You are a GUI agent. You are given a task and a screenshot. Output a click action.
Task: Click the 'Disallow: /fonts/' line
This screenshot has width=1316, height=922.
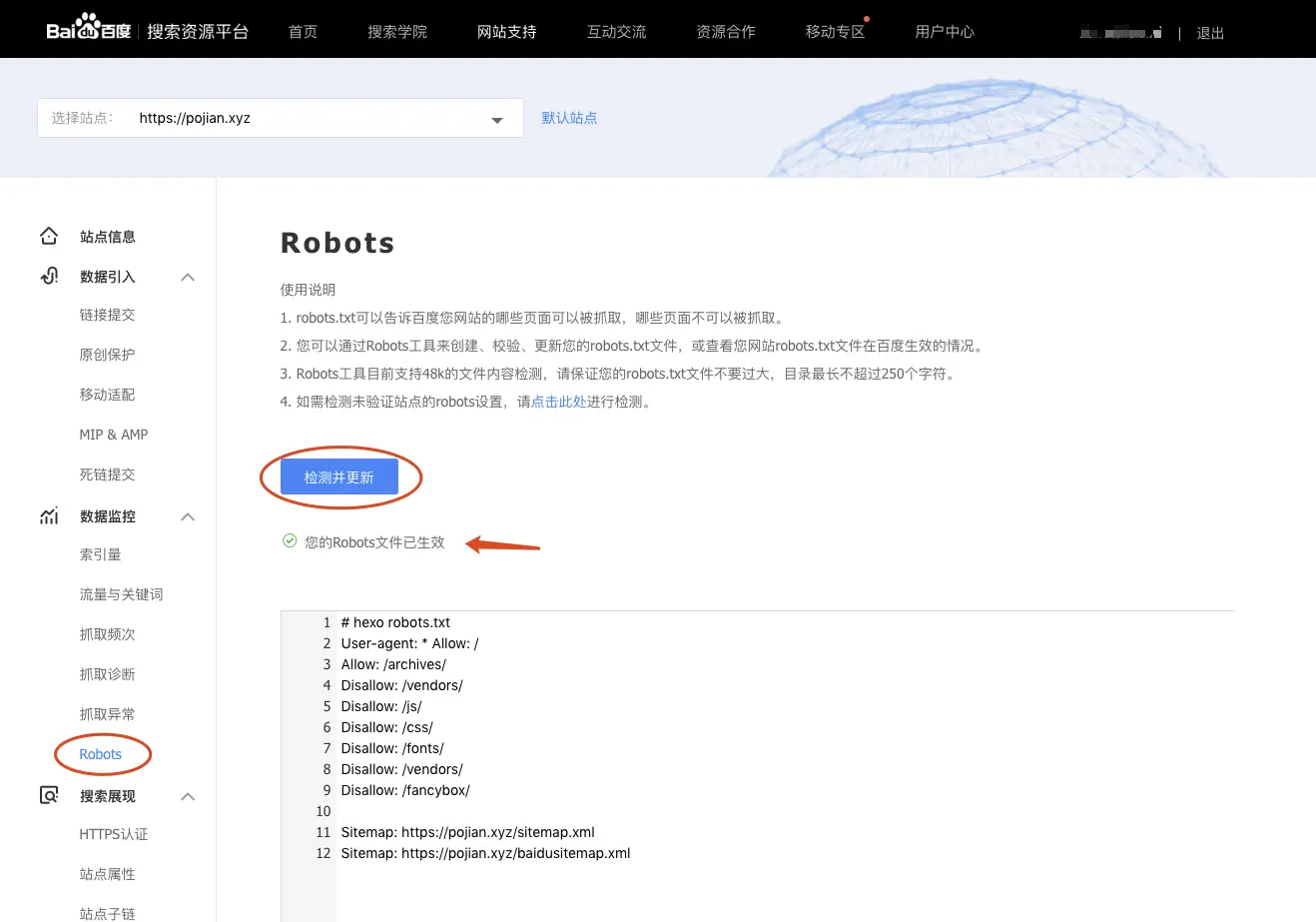(x=392, y=748)
